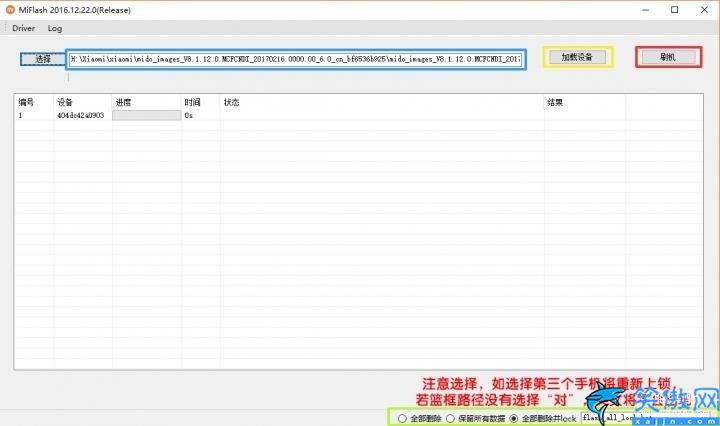Image resolution: width=720 pixels, height=426 pixels.
Task: Open the Driver menu
Action: (23, 28)
